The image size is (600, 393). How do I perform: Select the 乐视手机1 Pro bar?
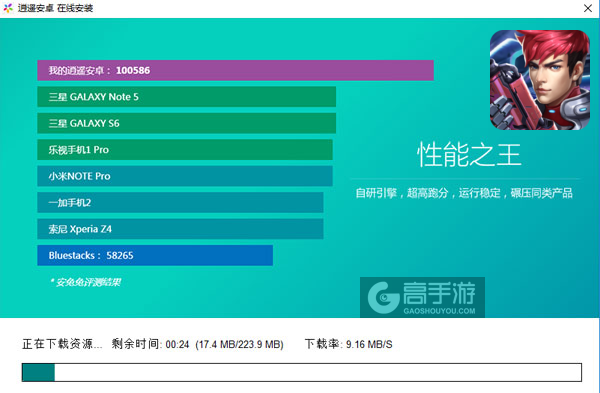[185, 150]
